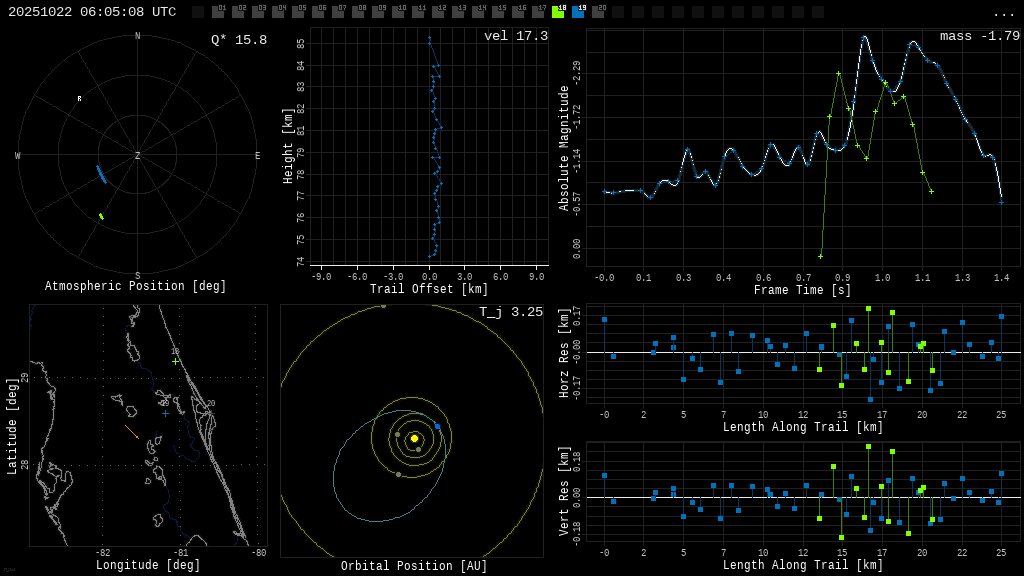
Task: Enable camera box 01 in top strip
Action: click(x=218, y=12)
